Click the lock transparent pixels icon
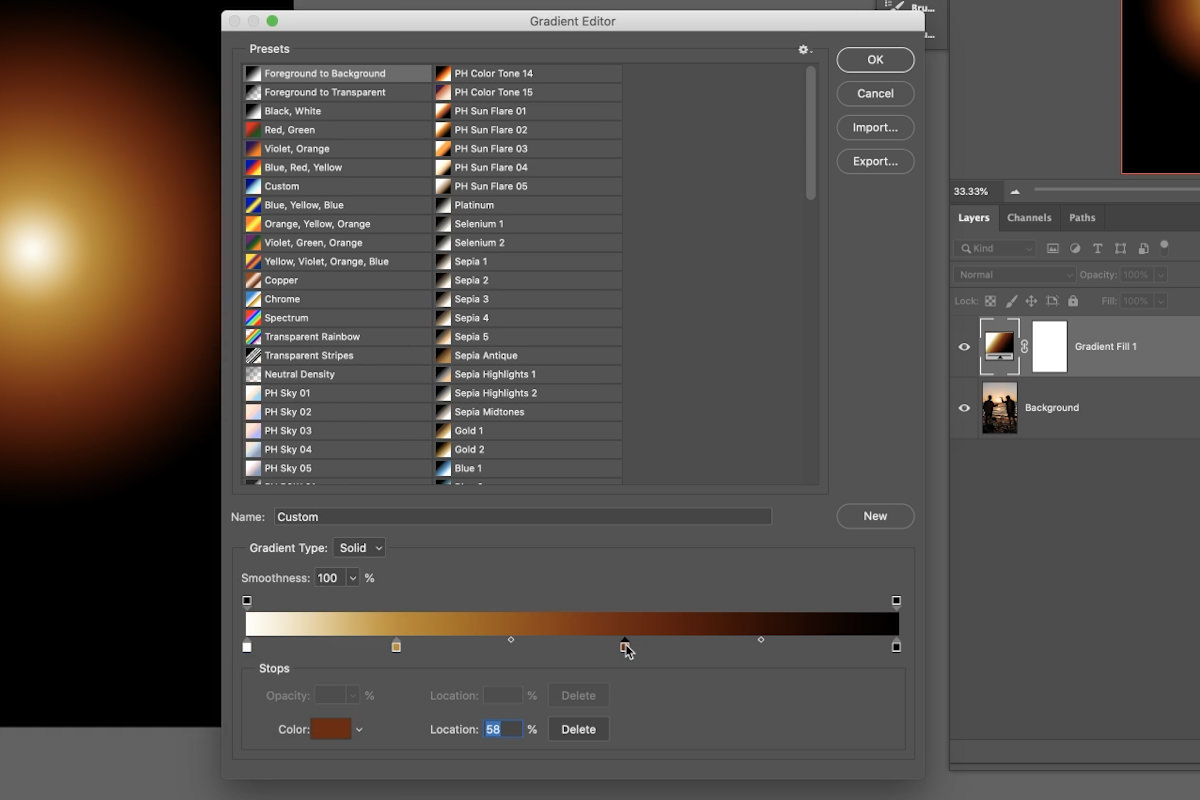This screenshot has height=800, width=1200. (x=990, y=301)
